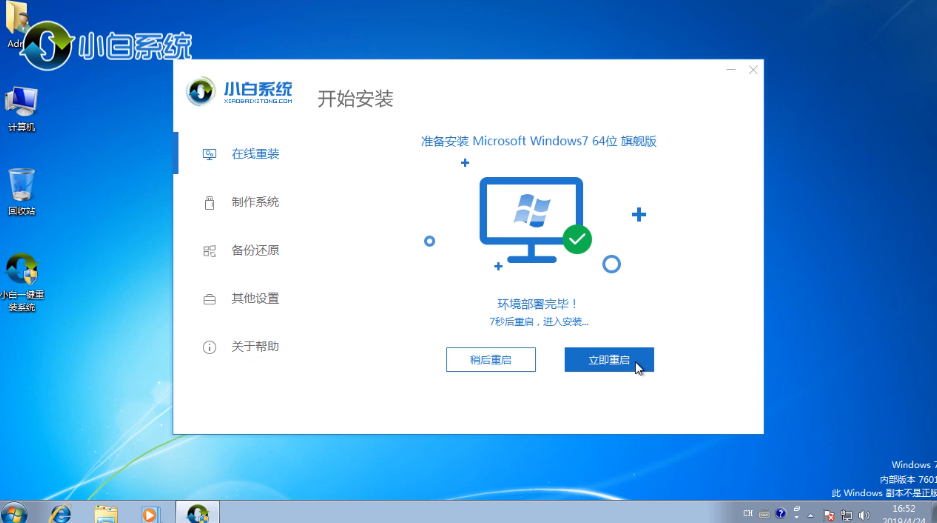Show hidden tray icons with the up arrow
Viewport: 937px width, 523px height.
click(811, 515)
